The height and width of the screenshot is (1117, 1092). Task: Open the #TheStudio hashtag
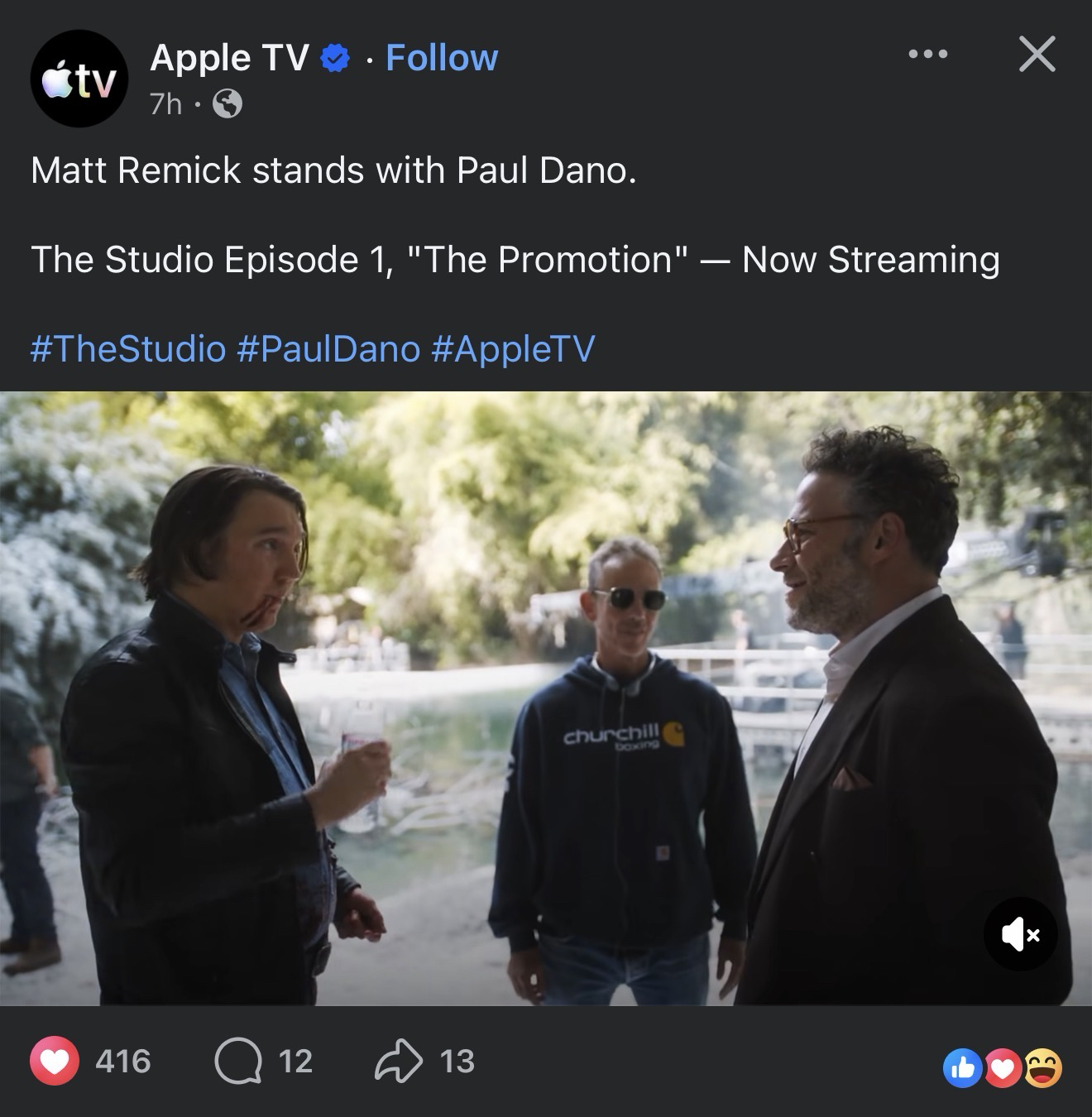[128, 348]
